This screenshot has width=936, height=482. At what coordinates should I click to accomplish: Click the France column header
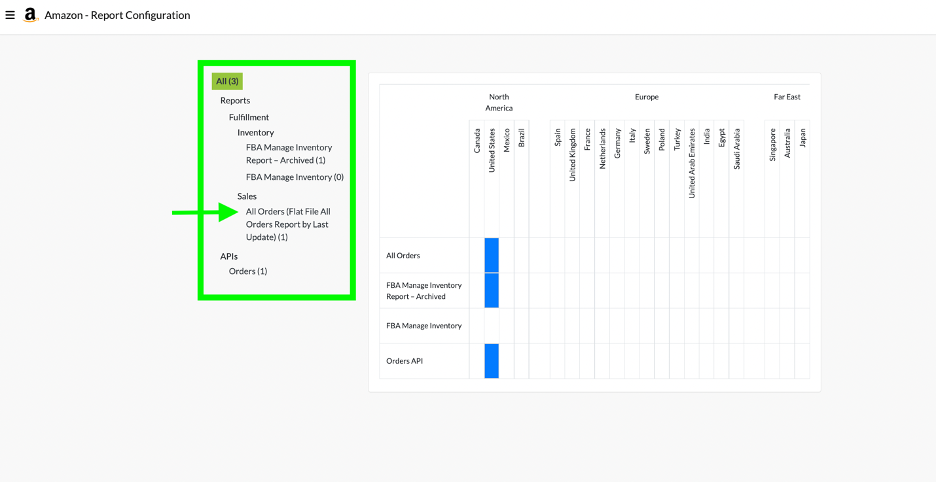[x=587, y=139]
